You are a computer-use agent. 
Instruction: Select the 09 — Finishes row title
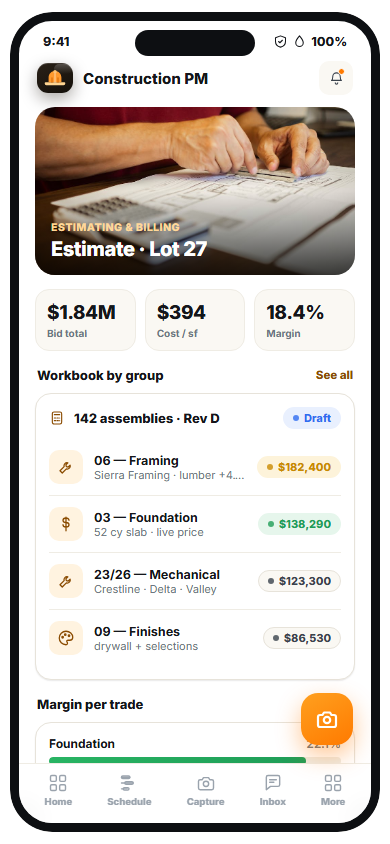(x=137, y=632)
